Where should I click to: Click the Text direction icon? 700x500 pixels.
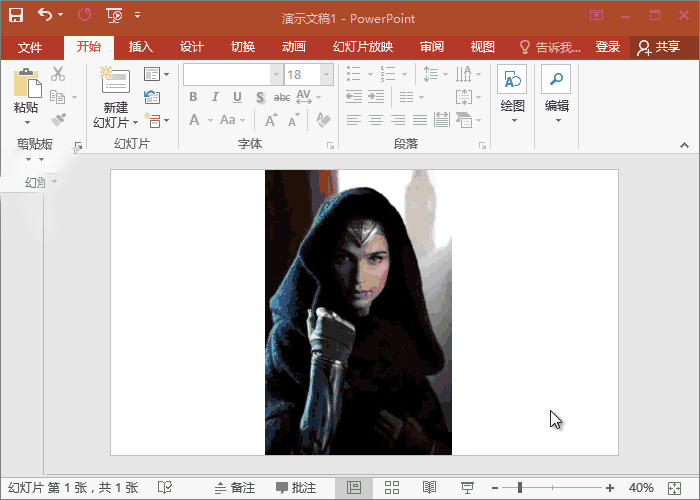[x=463, y=74]
